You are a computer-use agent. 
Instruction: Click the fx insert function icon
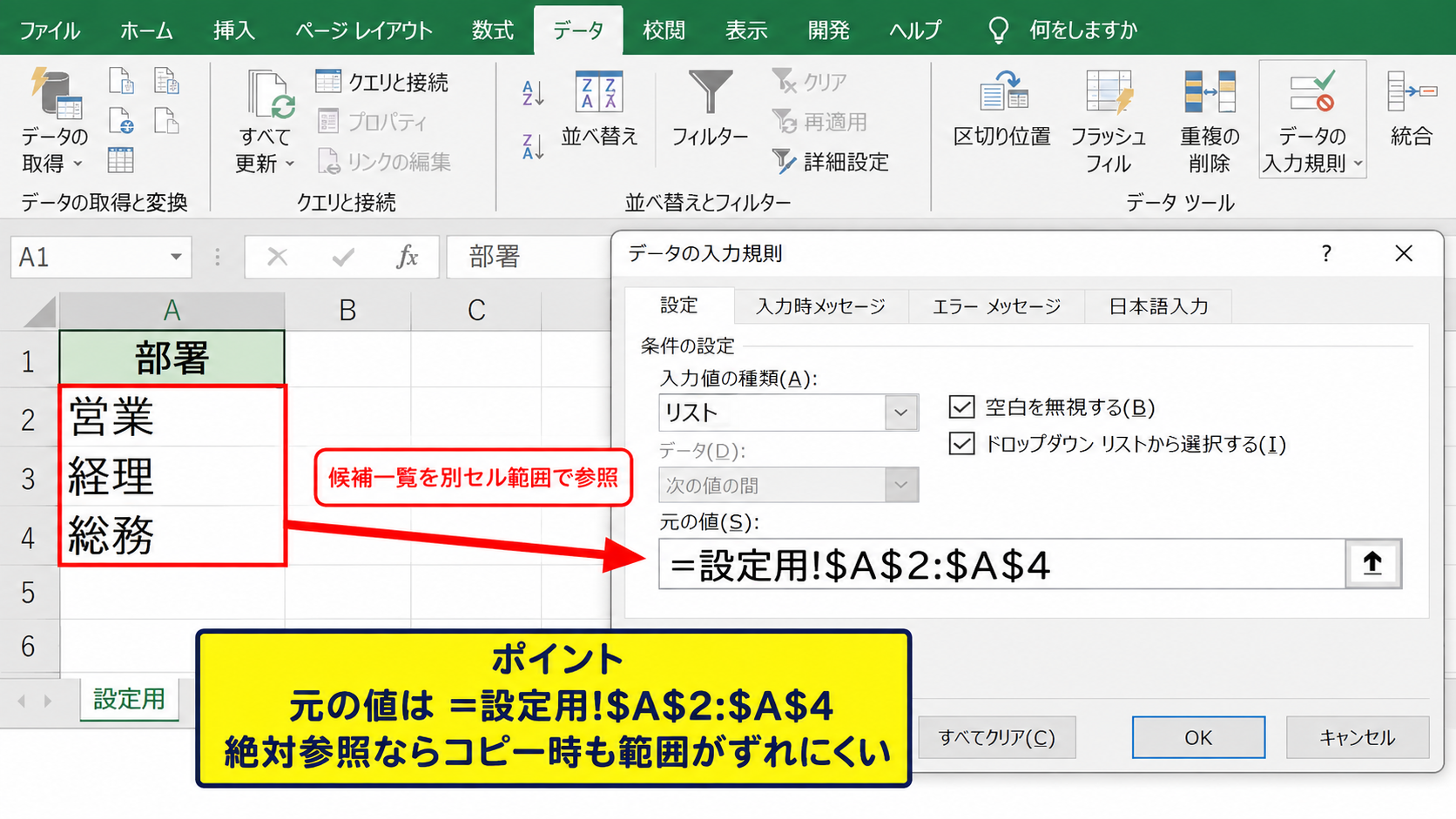tap(407, 257)
